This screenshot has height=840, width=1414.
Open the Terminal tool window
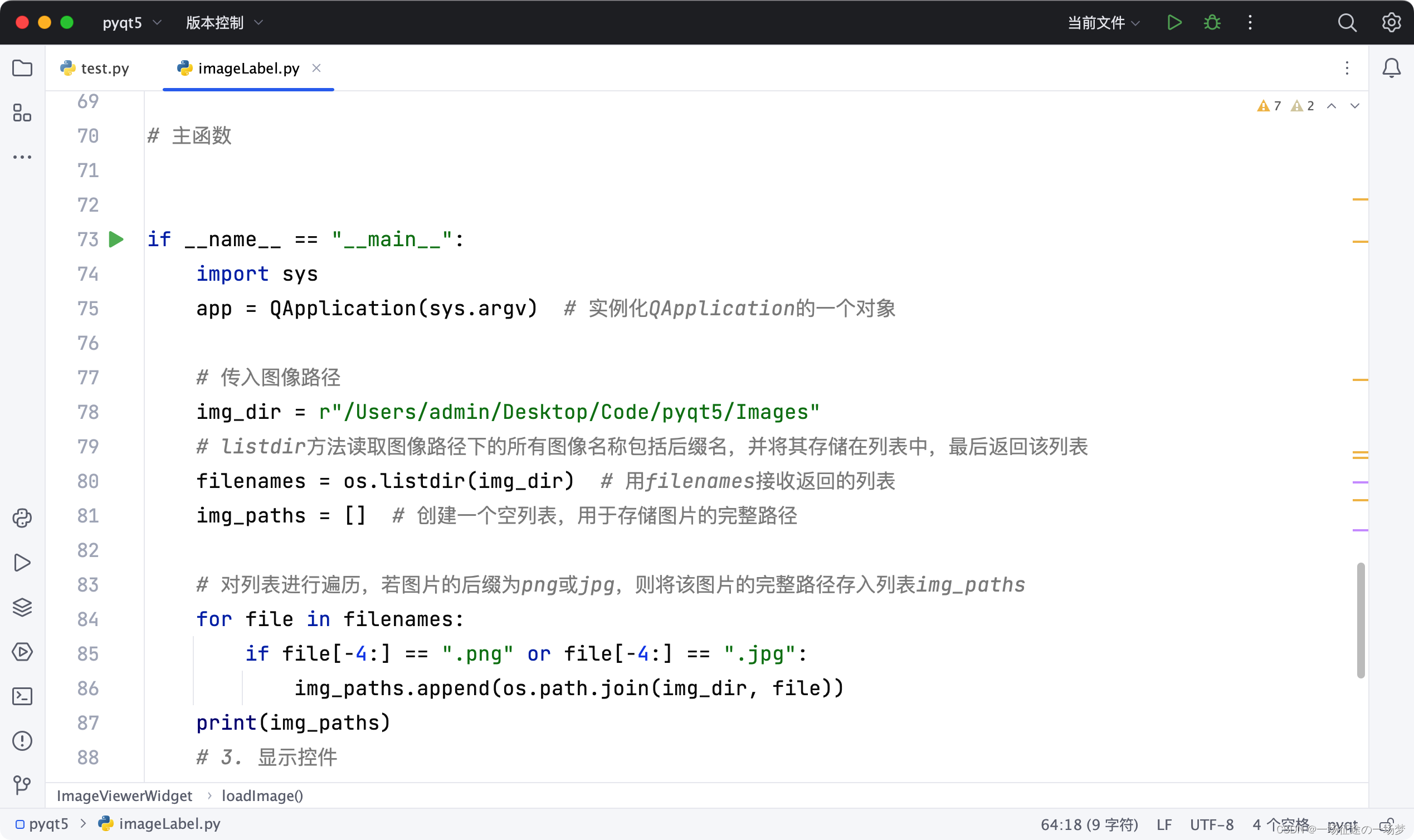click(x=23, y=696)
